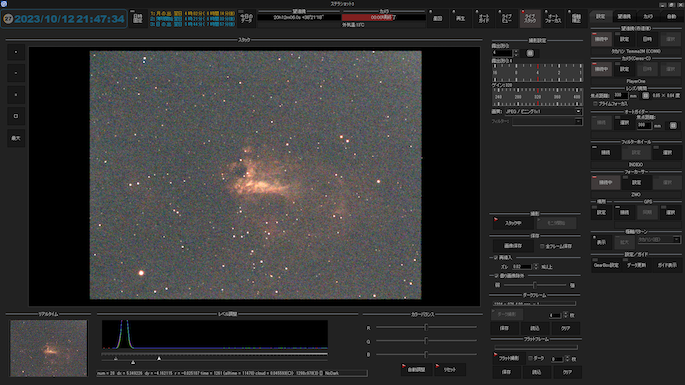
Task: Click the exposure seconds stepper arrows
Action: pos(516,53)
